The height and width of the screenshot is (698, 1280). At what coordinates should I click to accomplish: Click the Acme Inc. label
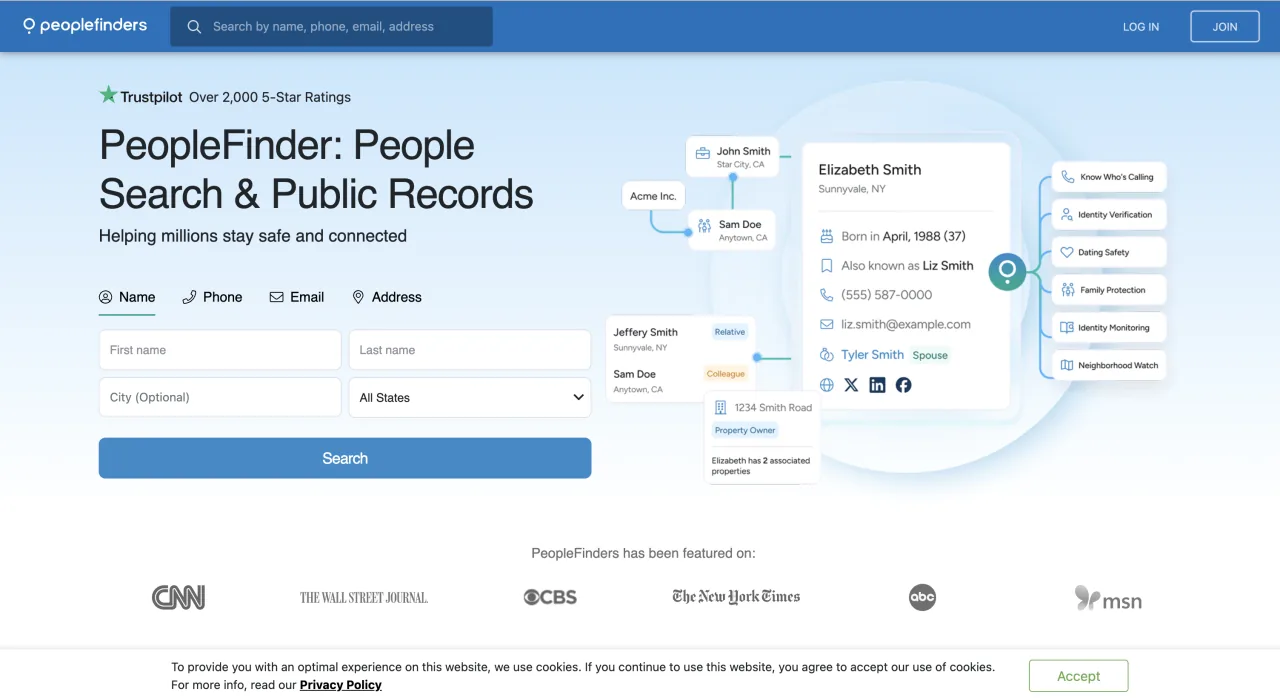653,196
